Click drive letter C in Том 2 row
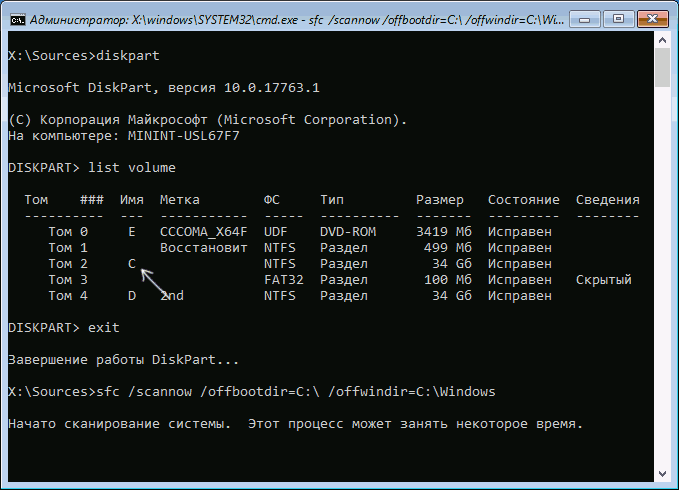The height and width of the screenshot is (490, 679). (x=132, y=264)
